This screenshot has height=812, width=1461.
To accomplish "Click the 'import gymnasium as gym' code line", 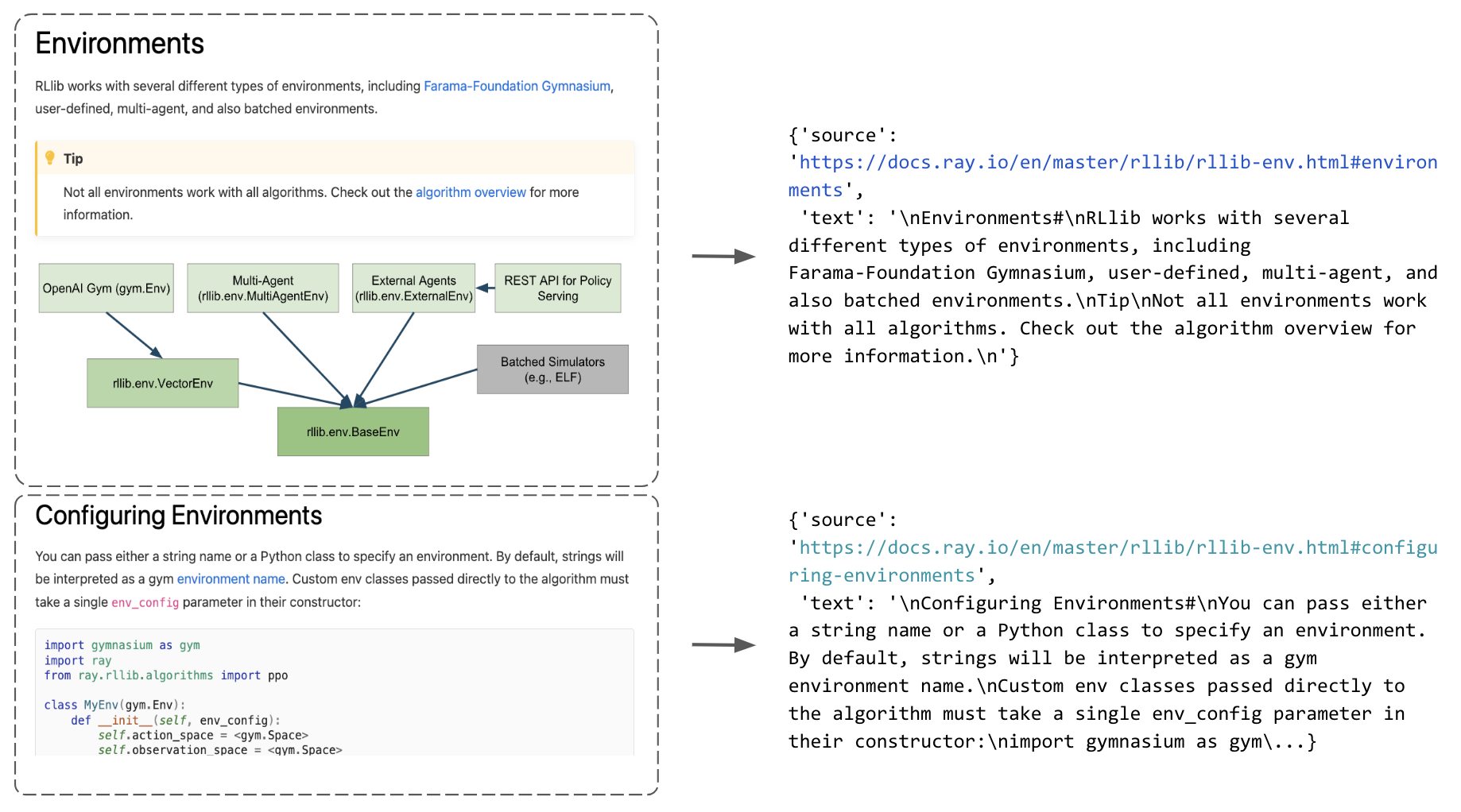I will point(122,645).
